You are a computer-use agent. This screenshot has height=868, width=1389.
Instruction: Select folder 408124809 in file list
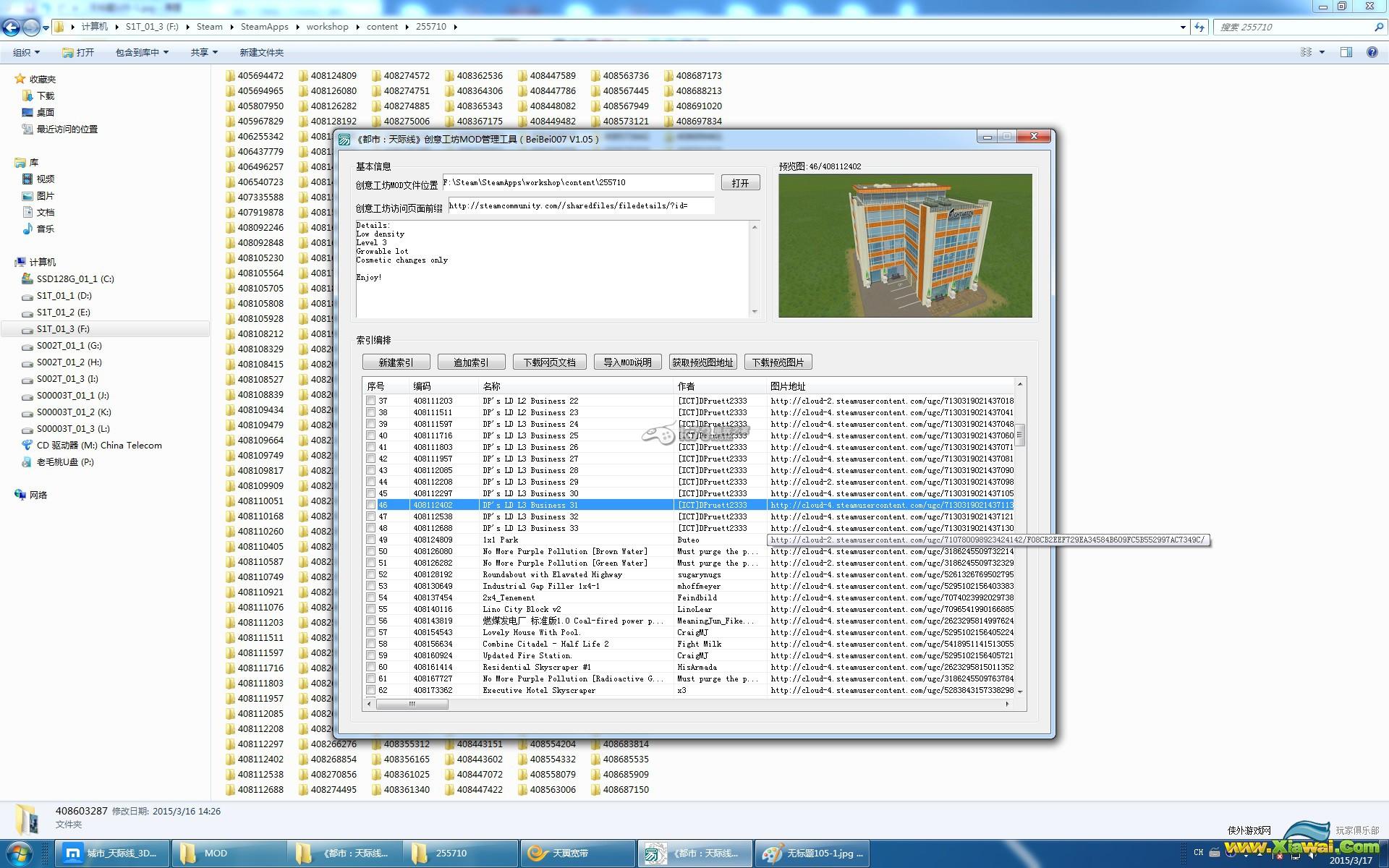tap(328, 75)
